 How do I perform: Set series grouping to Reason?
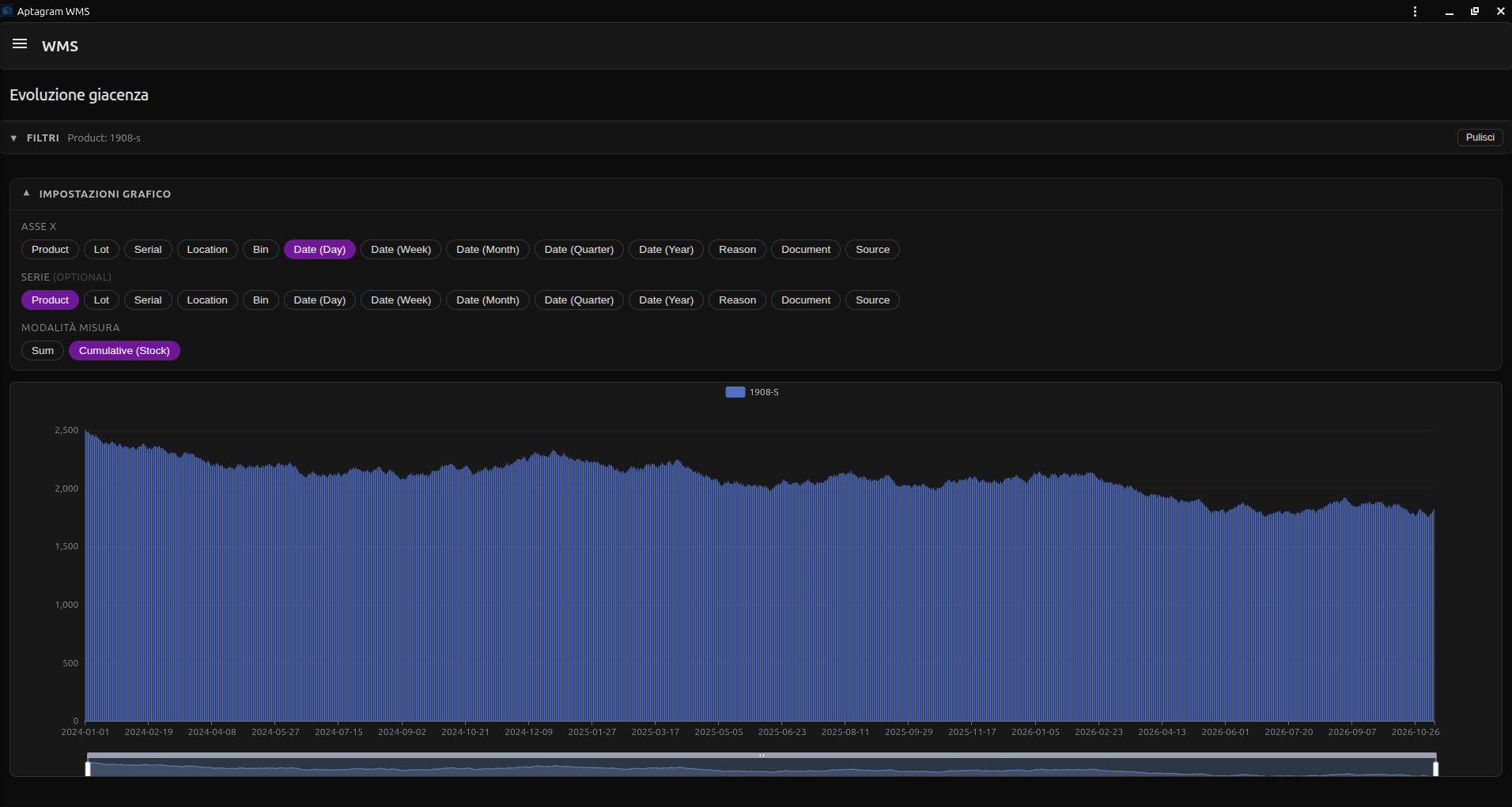(737, 300)
